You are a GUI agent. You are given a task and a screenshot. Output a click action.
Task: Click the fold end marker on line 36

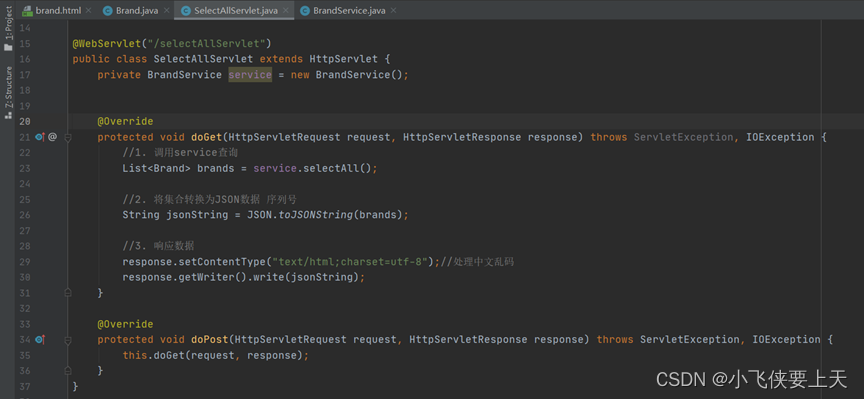tap(68, 370)
